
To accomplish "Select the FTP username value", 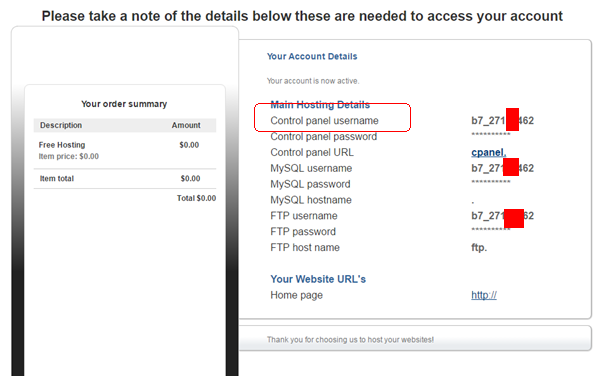I will pyautogui.click(x=502, y=216).
